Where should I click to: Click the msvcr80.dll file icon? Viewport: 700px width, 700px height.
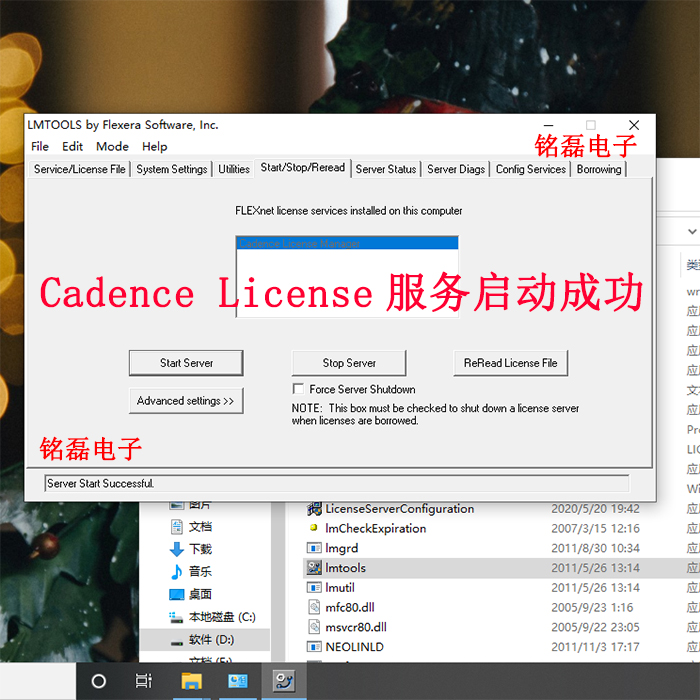click(x=314, y=627)
